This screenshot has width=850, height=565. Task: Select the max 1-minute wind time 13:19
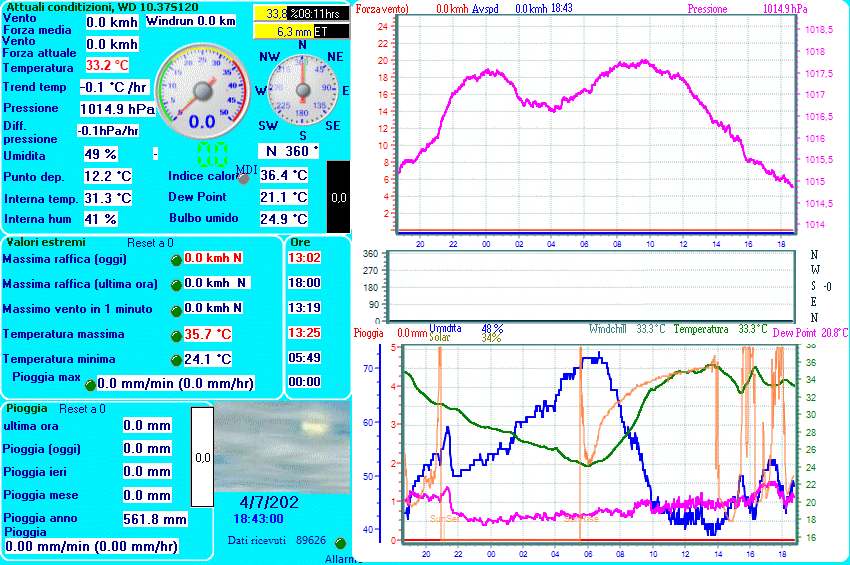[304, 307]
